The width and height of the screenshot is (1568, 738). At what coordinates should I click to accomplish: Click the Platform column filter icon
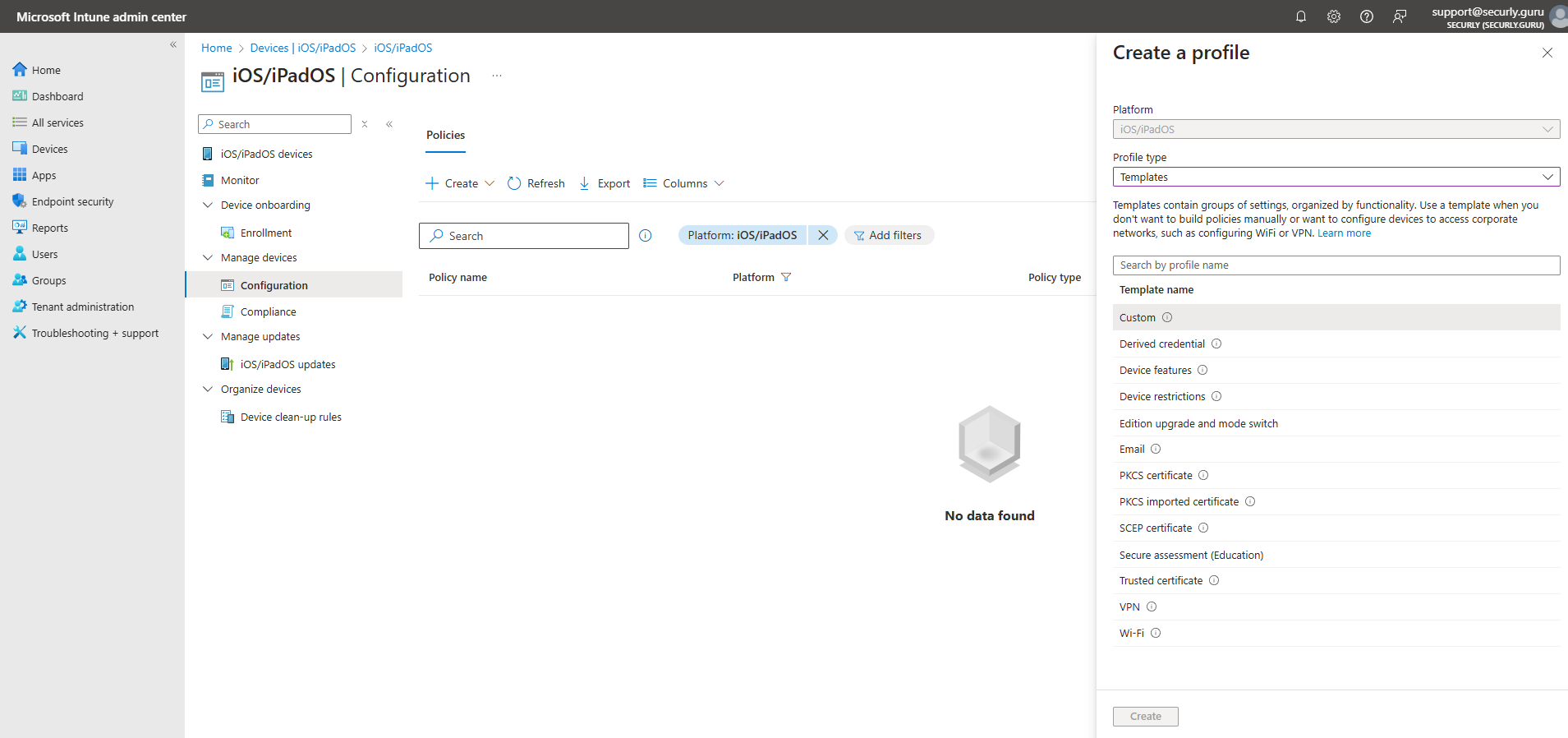click(786, 278)
